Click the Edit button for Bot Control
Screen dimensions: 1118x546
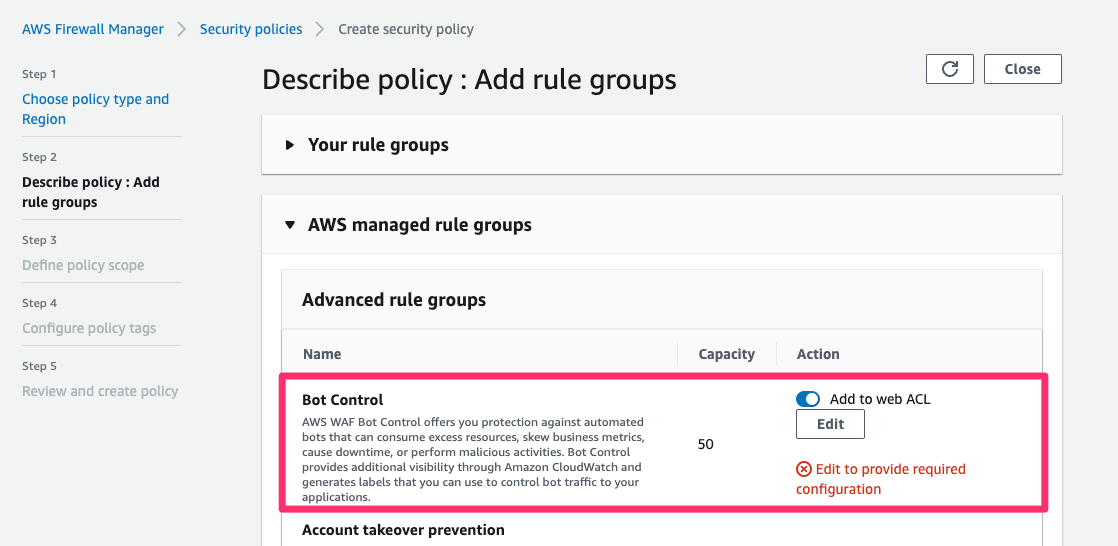click(830, 424)
